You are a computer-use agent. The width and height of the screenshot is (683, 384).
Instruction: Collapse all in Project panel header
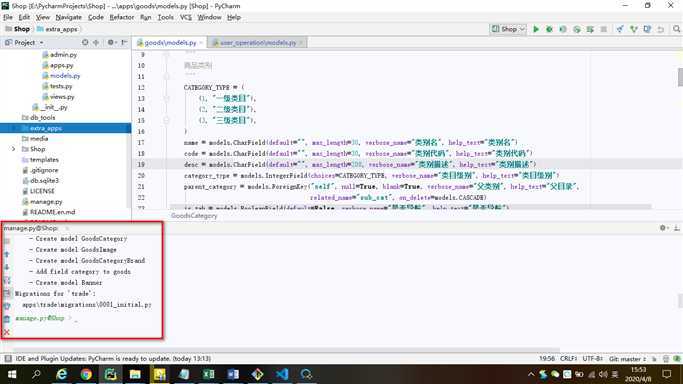(x=96, y=42)
